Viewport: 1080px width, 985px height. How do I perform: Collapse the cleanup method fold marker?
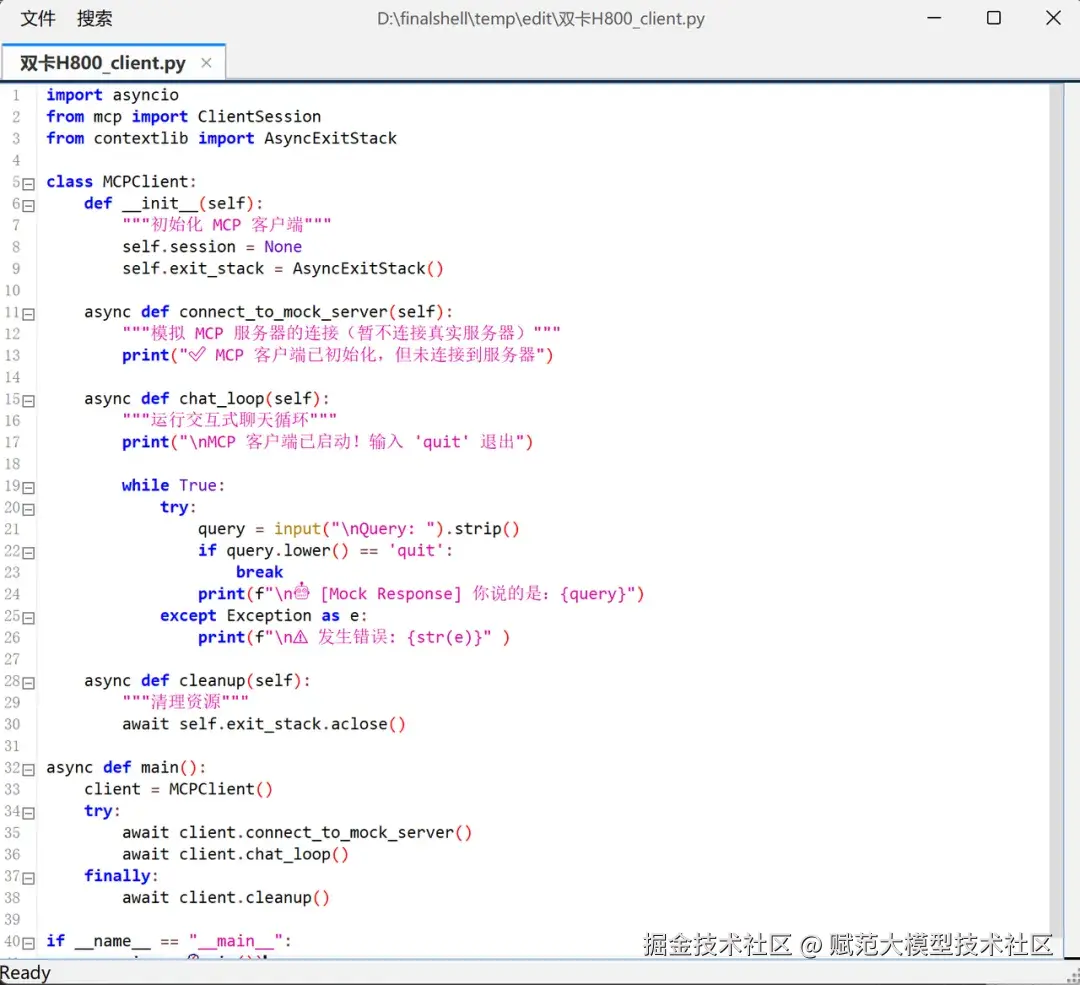click(x=28, y=683)
